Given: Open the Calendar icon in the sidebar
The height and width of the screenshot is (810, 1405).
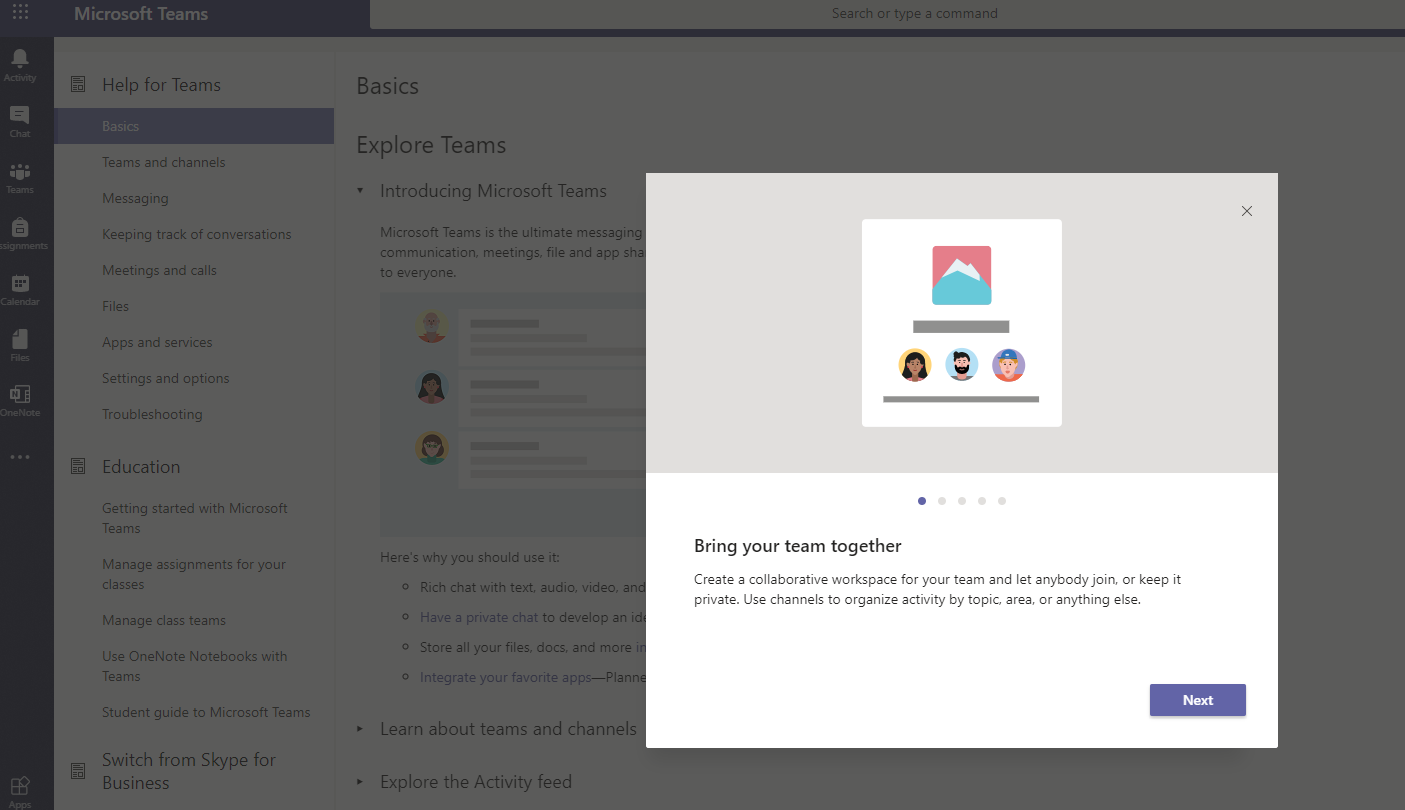Looking at the screenshot, I should [20, 283].
